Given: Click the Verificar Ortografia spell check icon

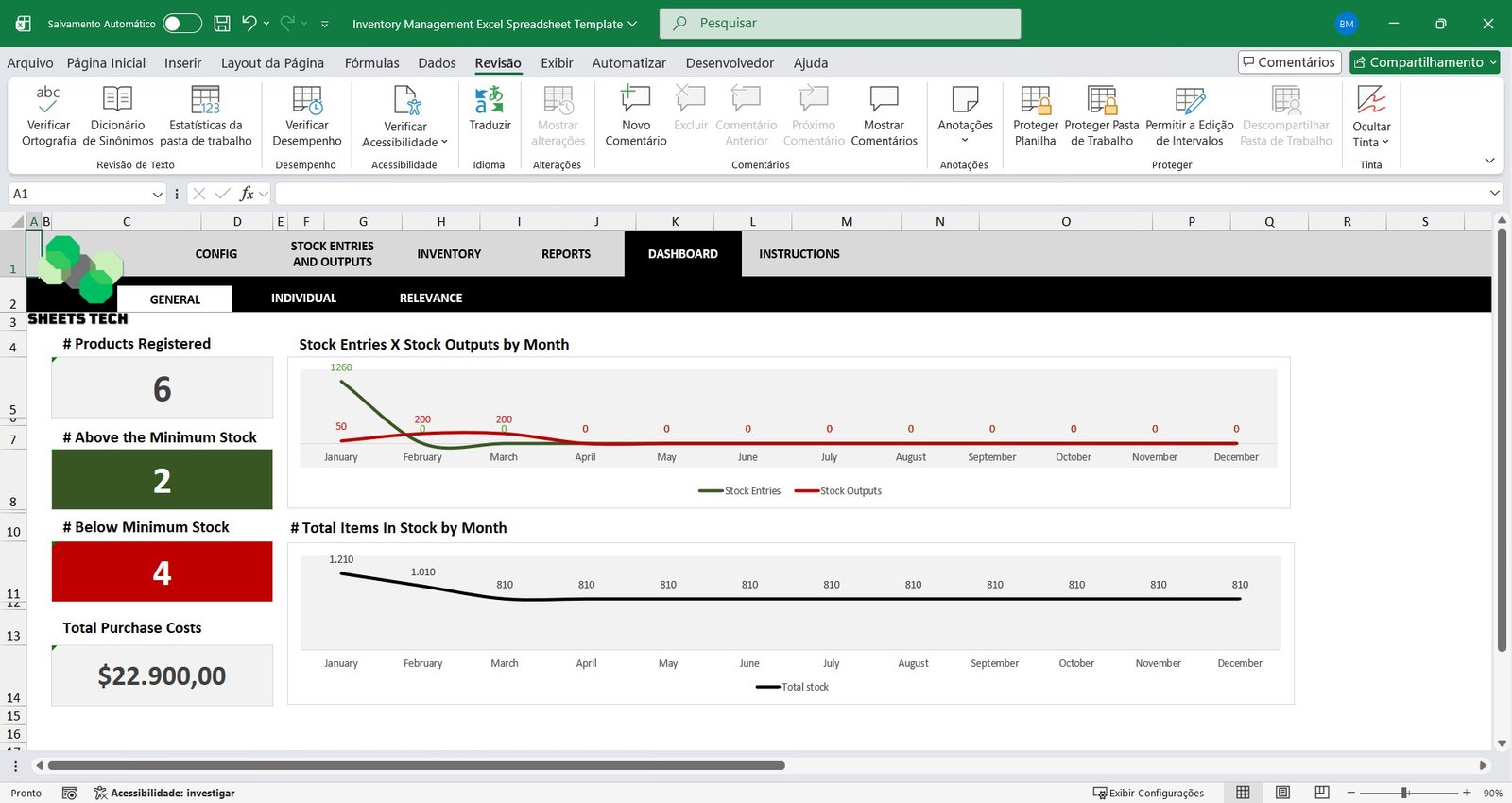Looking at the screenshot, I should 48,100.
